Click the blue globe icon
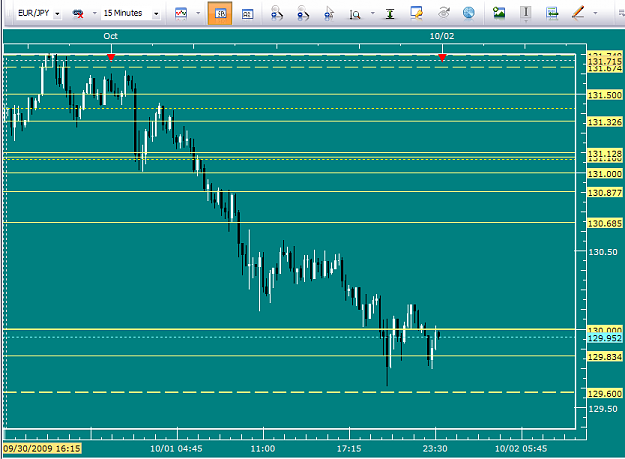The image size is (625, 459). click(469, 13)
